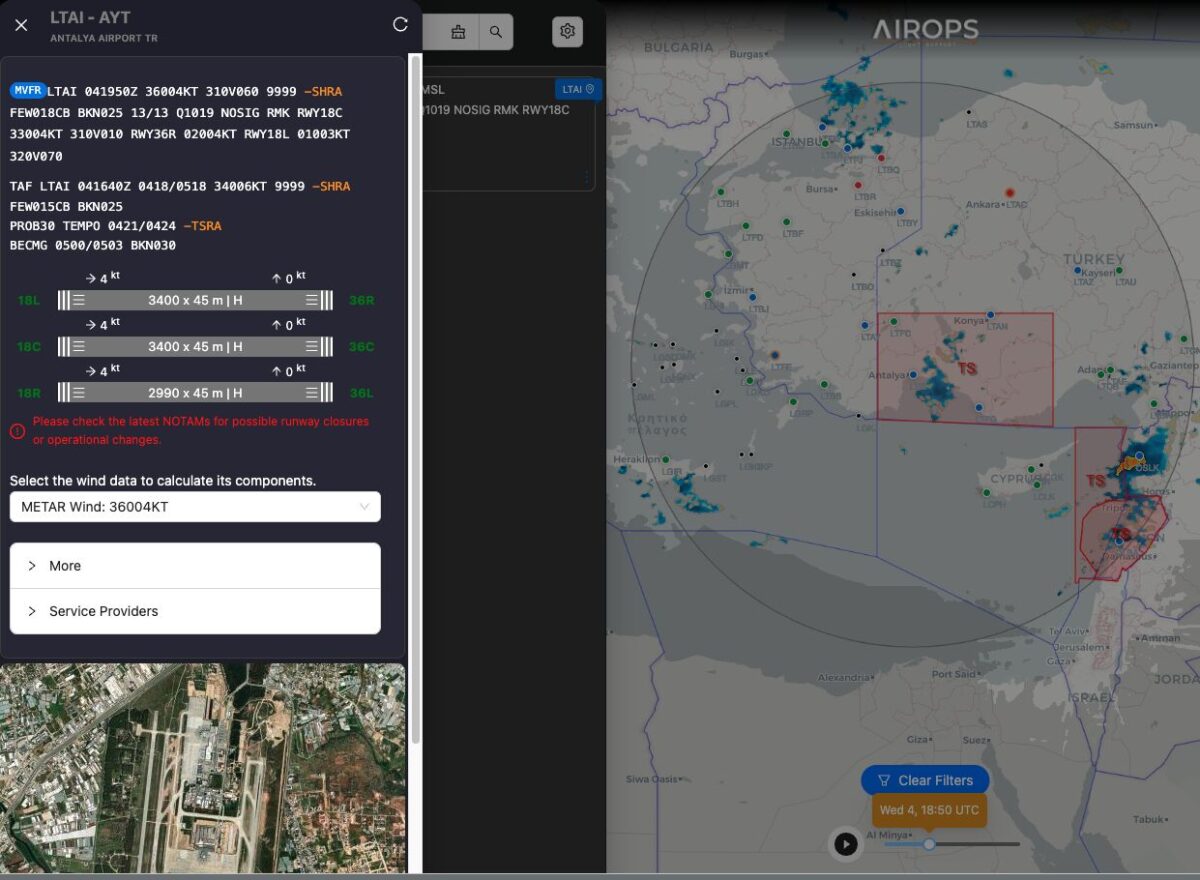Click the TS label in the zone west of OSLK
Screen dimensions: 1200x880
pos(1097,481)
